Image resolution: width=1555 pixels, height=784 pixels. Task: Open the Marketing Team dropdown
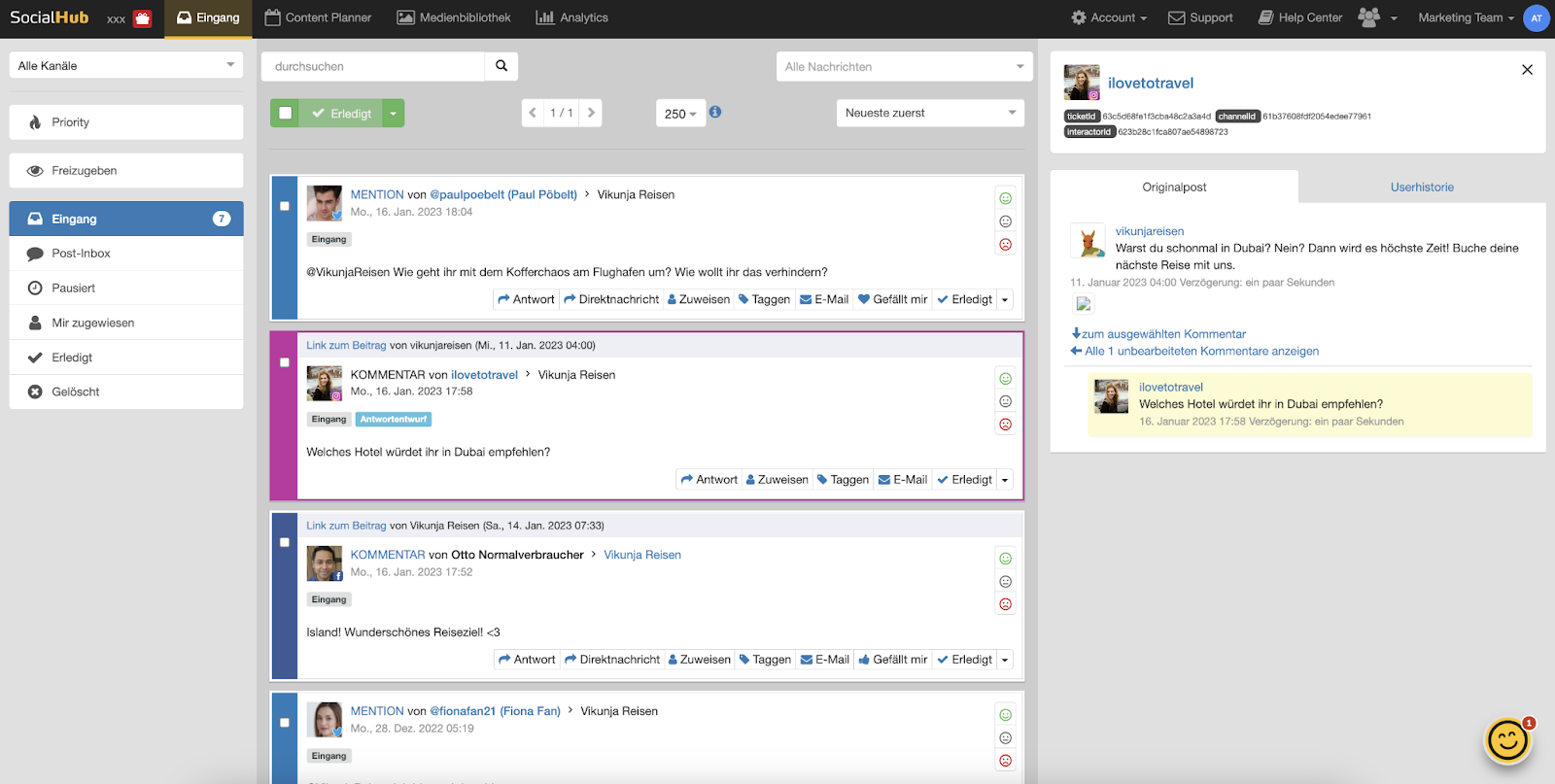click(1466, 17)
